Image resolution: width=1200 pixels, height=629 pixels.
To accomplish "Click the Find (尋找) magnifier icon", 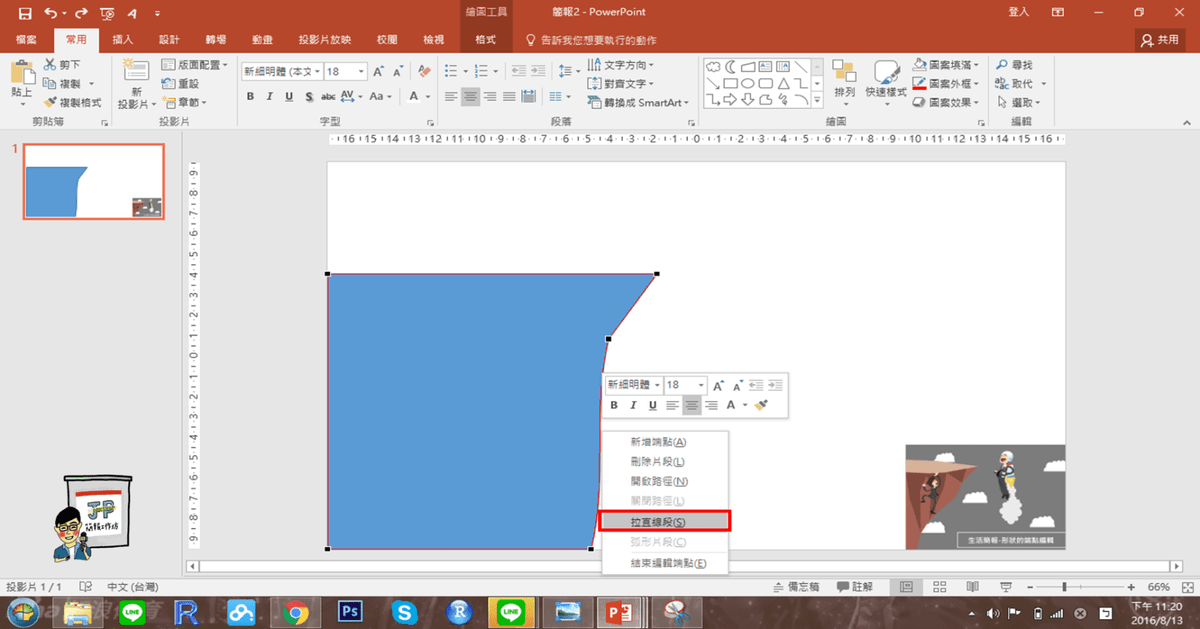I will (1002, 65).
